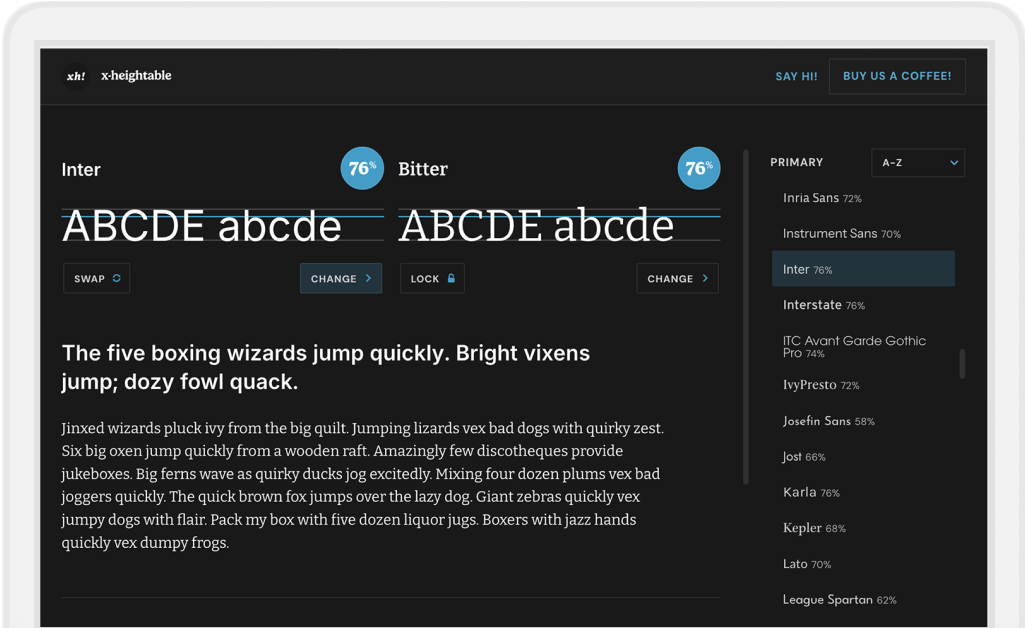Image resolution: width=1025 pixels, height=628 pixels.
Task: Click the x-heightable site title
Action: tap(136, 76)
